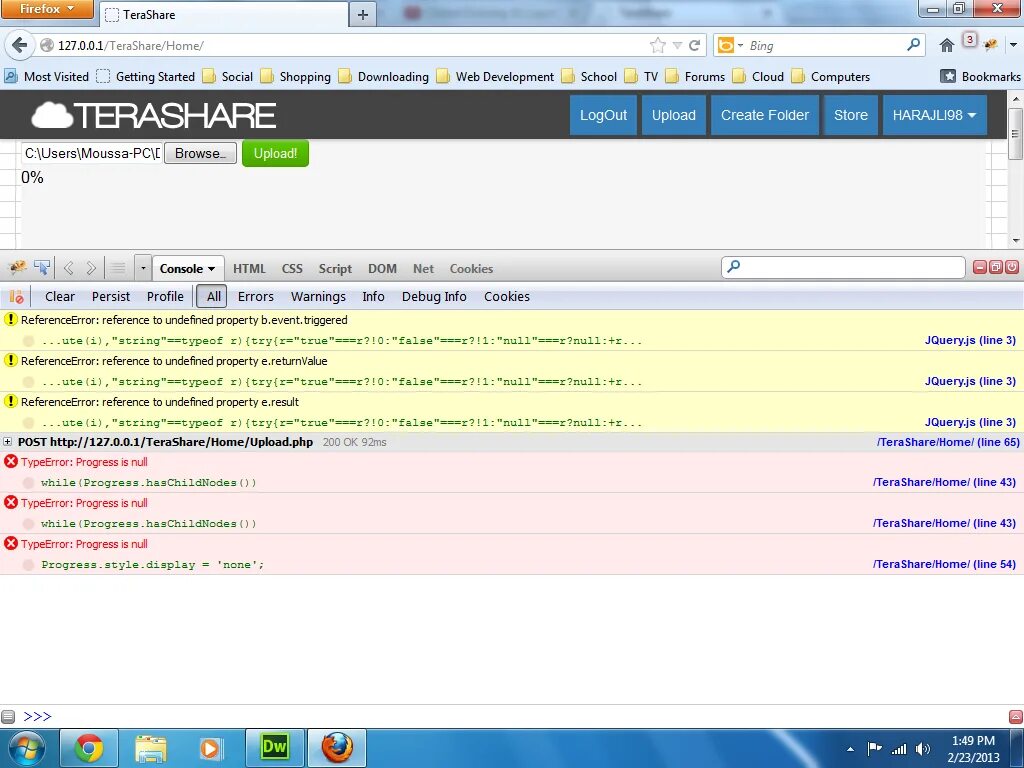Switch to the CSS panel tab
1024x768 pixels.
pyautogui.click(x=292, y=268)
